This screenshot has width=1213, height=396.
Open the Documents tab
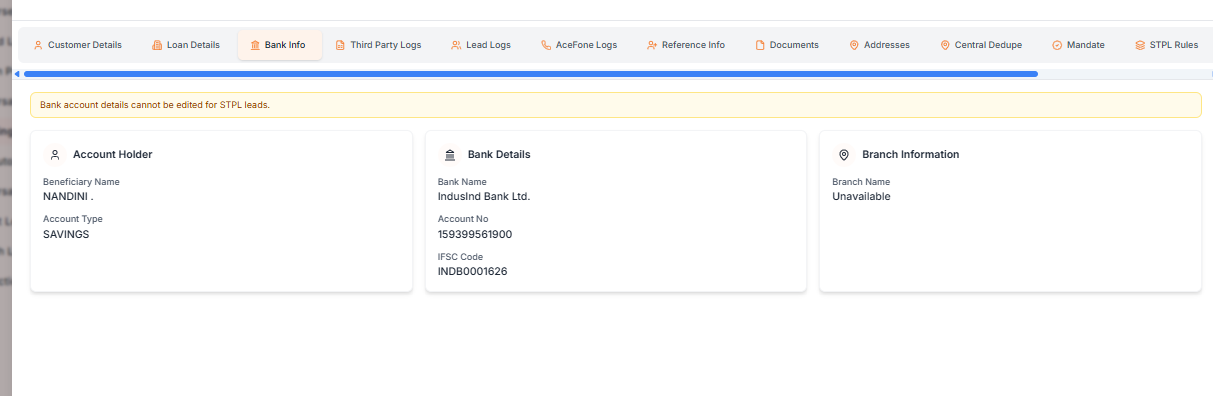click(787, 45)
